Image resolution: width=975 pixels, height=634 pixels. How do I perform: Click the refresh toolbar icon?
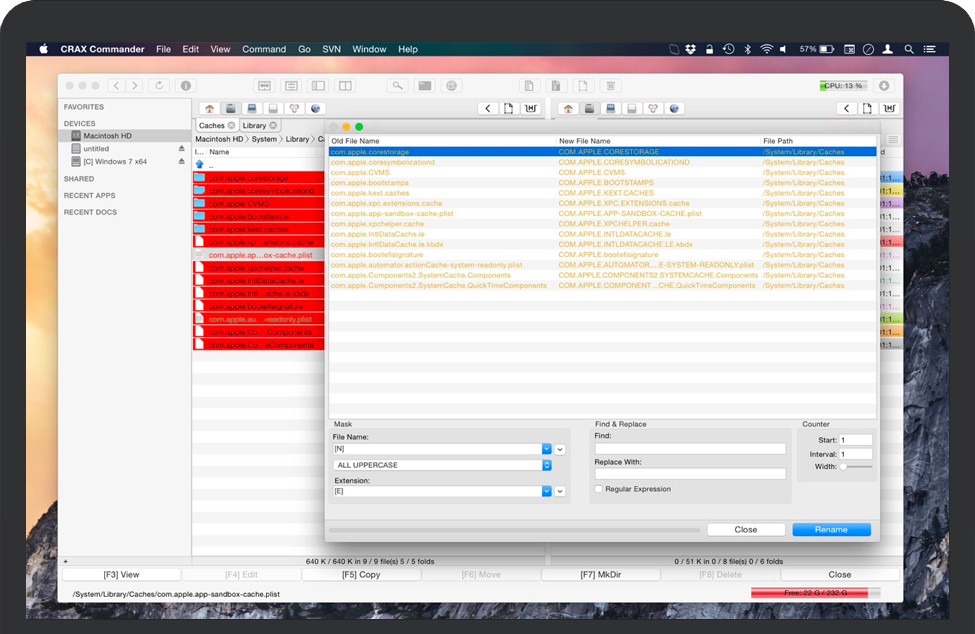pyautogui.click(x=159, y=86)
